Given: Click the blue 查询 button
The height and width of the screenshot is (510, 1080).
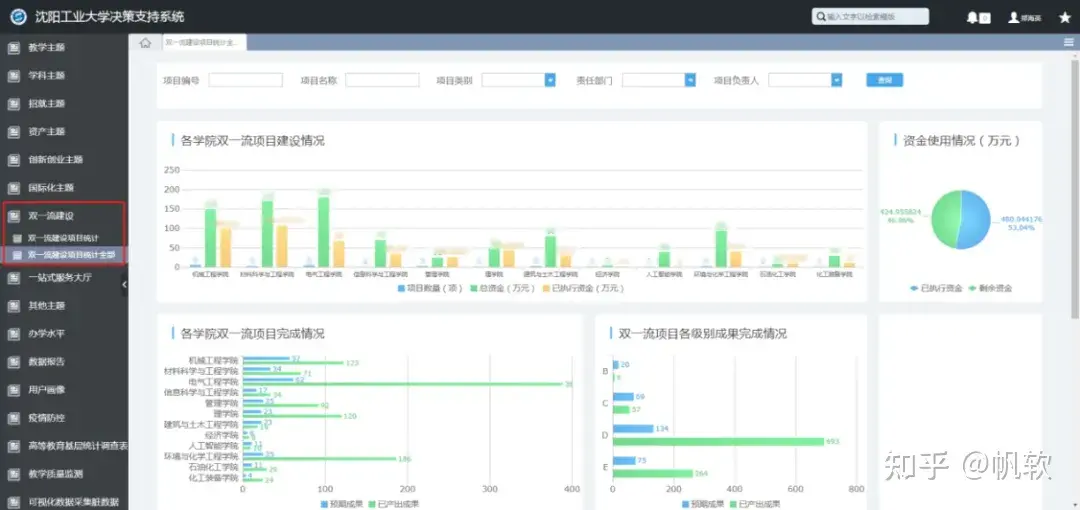Looking at the screenshot, I should click(x=884, y=80).
